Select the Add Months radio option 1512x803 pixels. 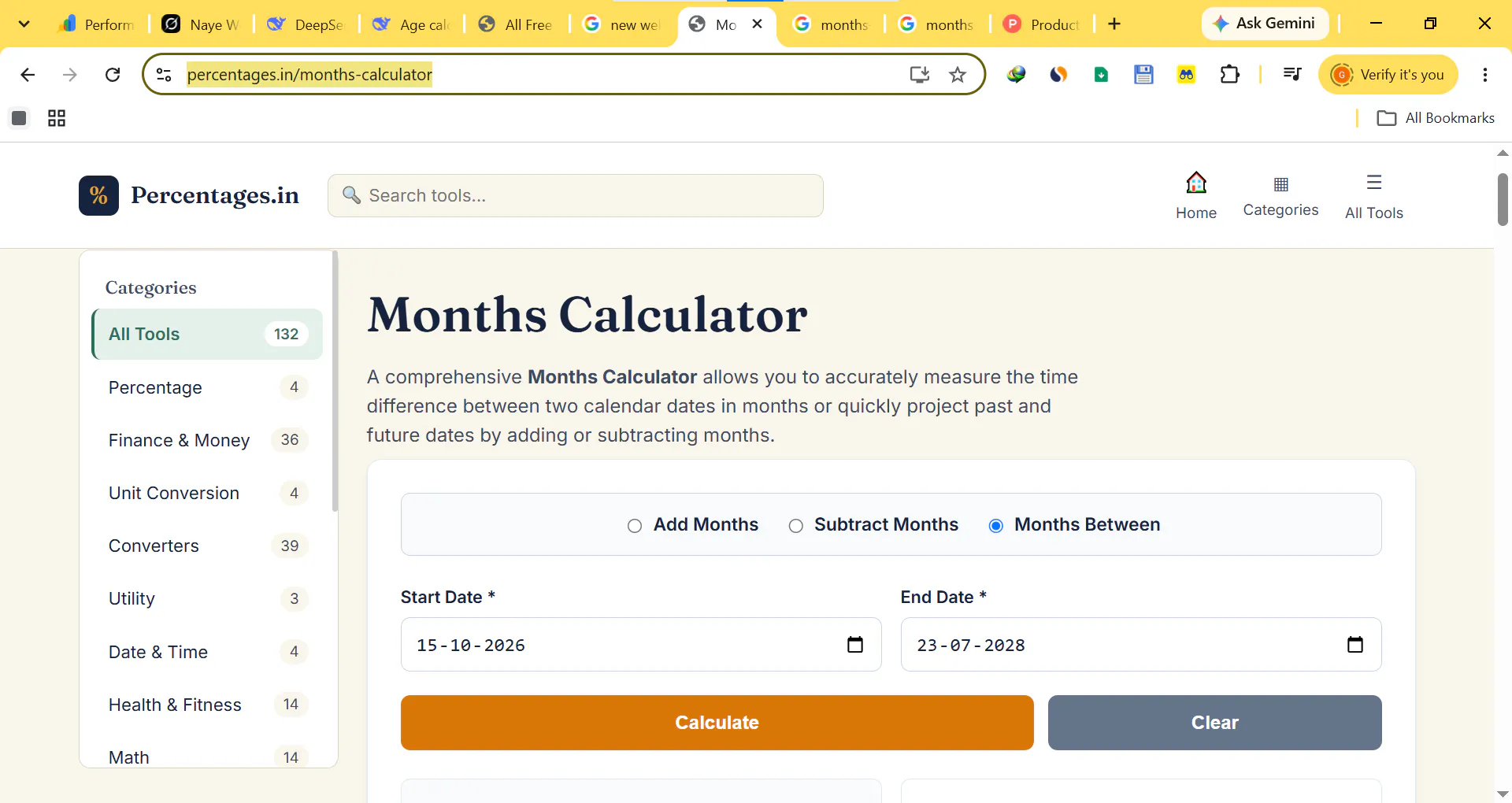(635, 526)
